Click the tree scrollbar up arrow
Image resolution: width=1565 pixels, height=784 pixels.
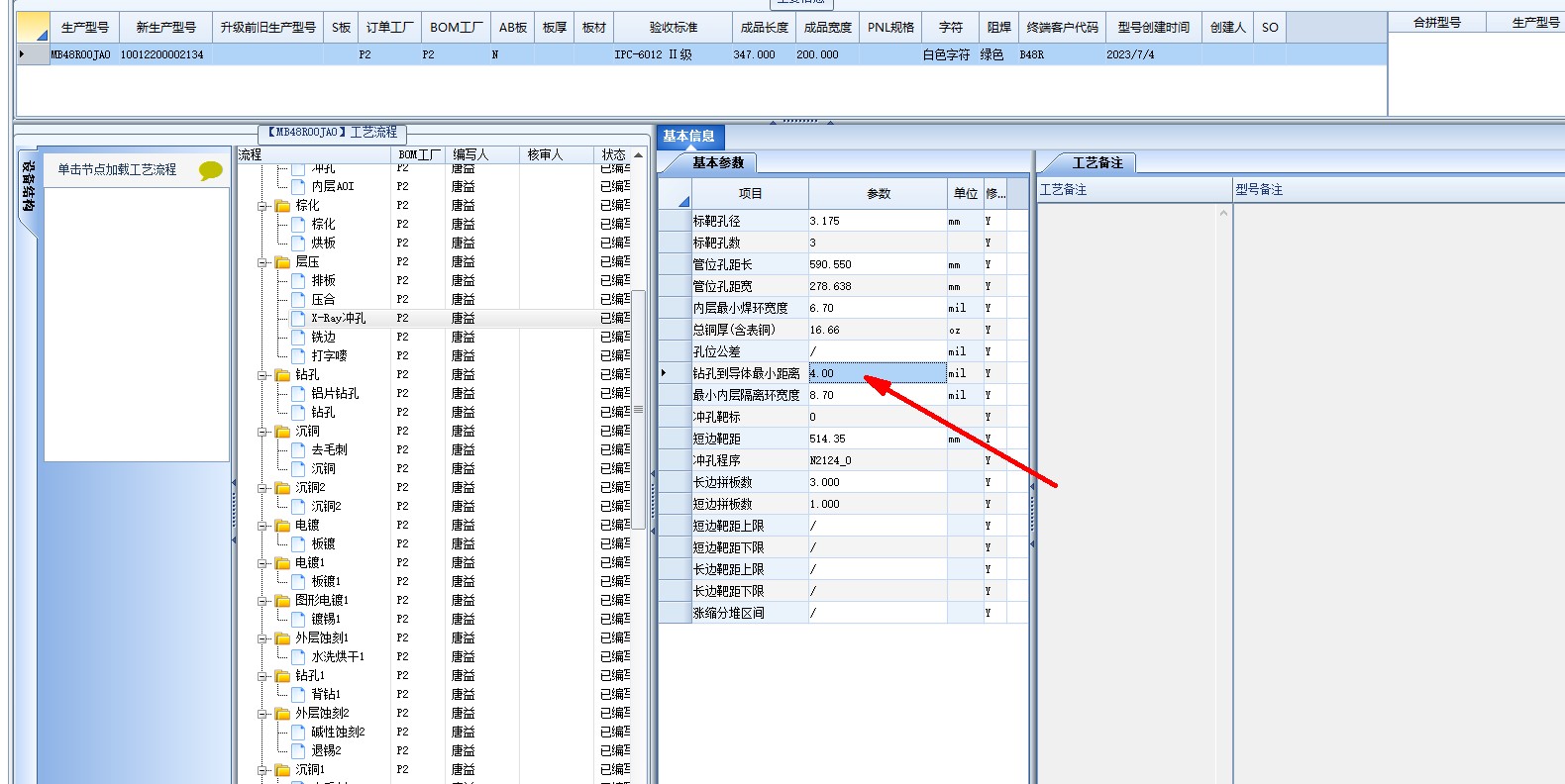639,155
